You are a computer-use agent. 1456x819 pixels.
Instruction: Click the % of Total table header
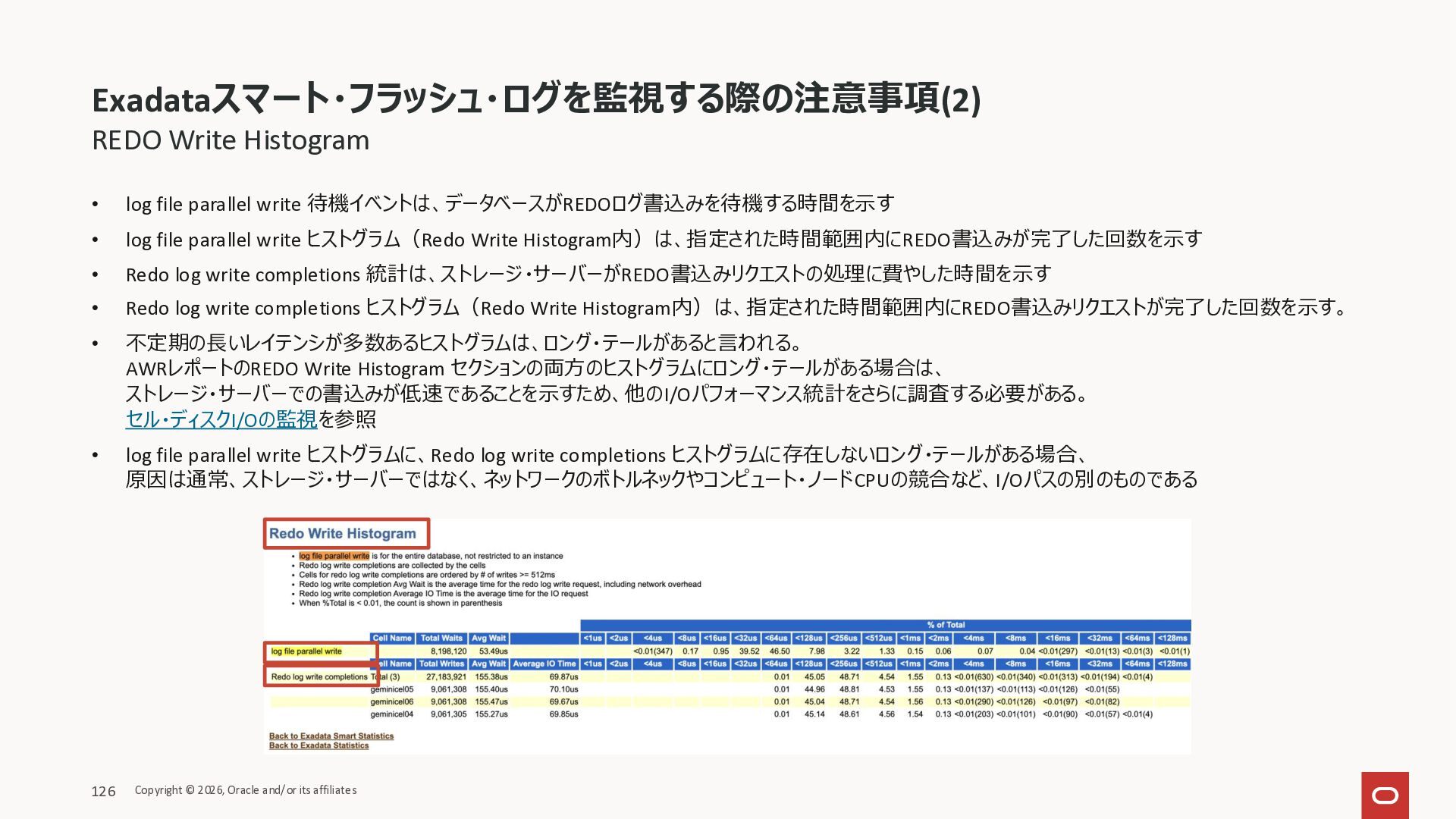946,625
